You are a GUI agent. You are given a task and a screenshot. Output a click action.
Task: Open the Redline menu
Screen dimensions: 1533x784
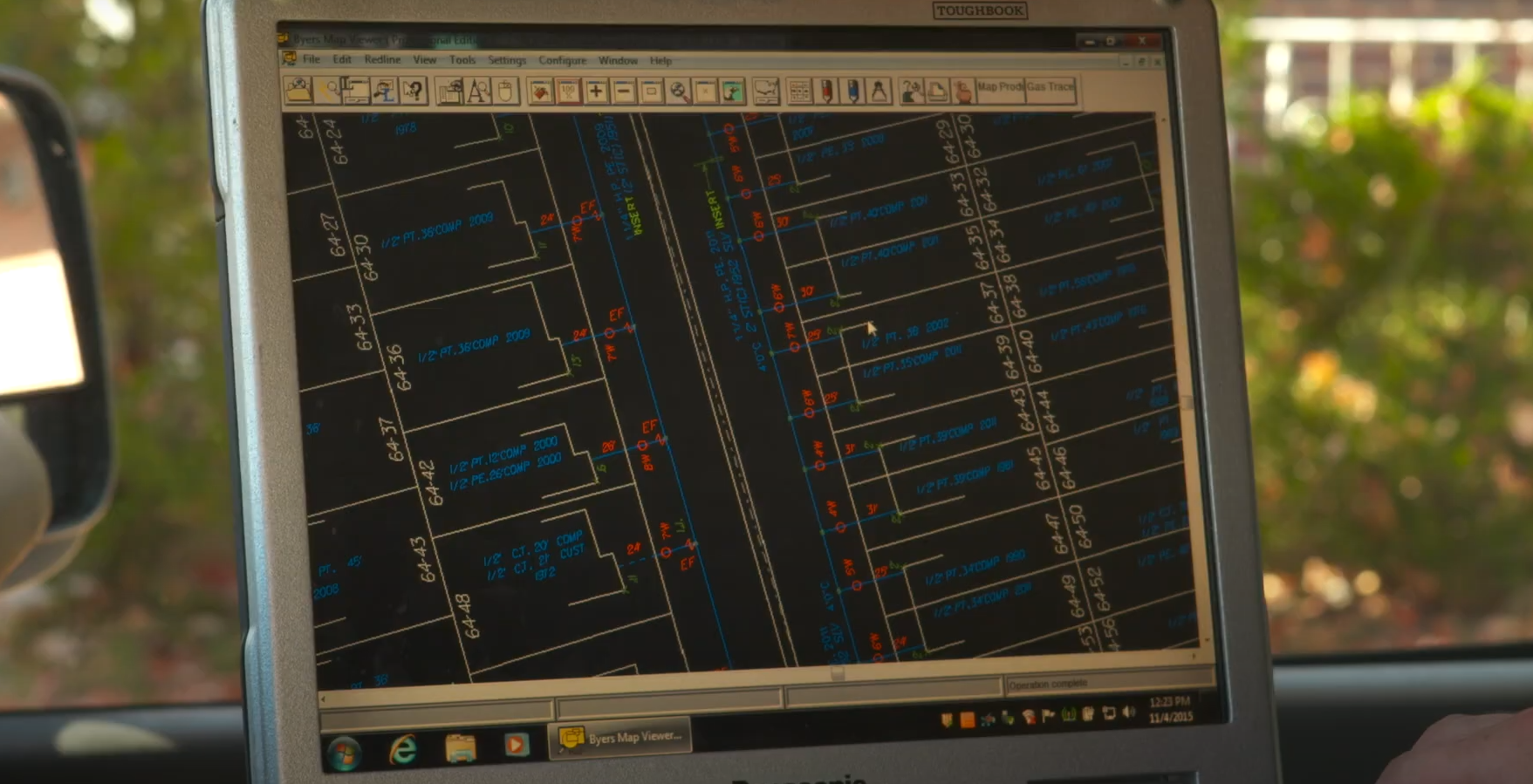382,59
